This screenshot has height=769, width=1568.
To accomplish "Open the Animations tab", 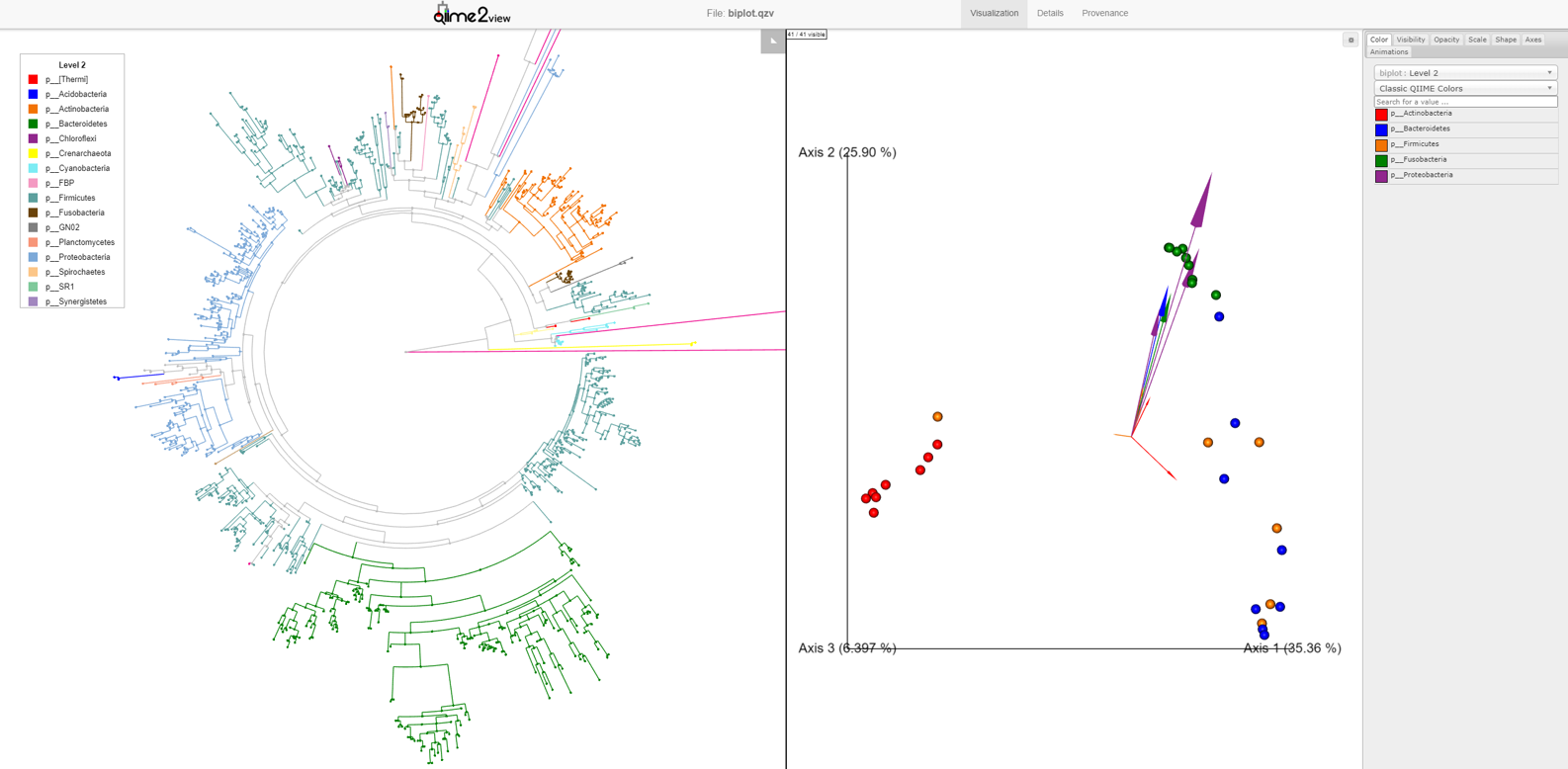I will [x=1389, y=51].
